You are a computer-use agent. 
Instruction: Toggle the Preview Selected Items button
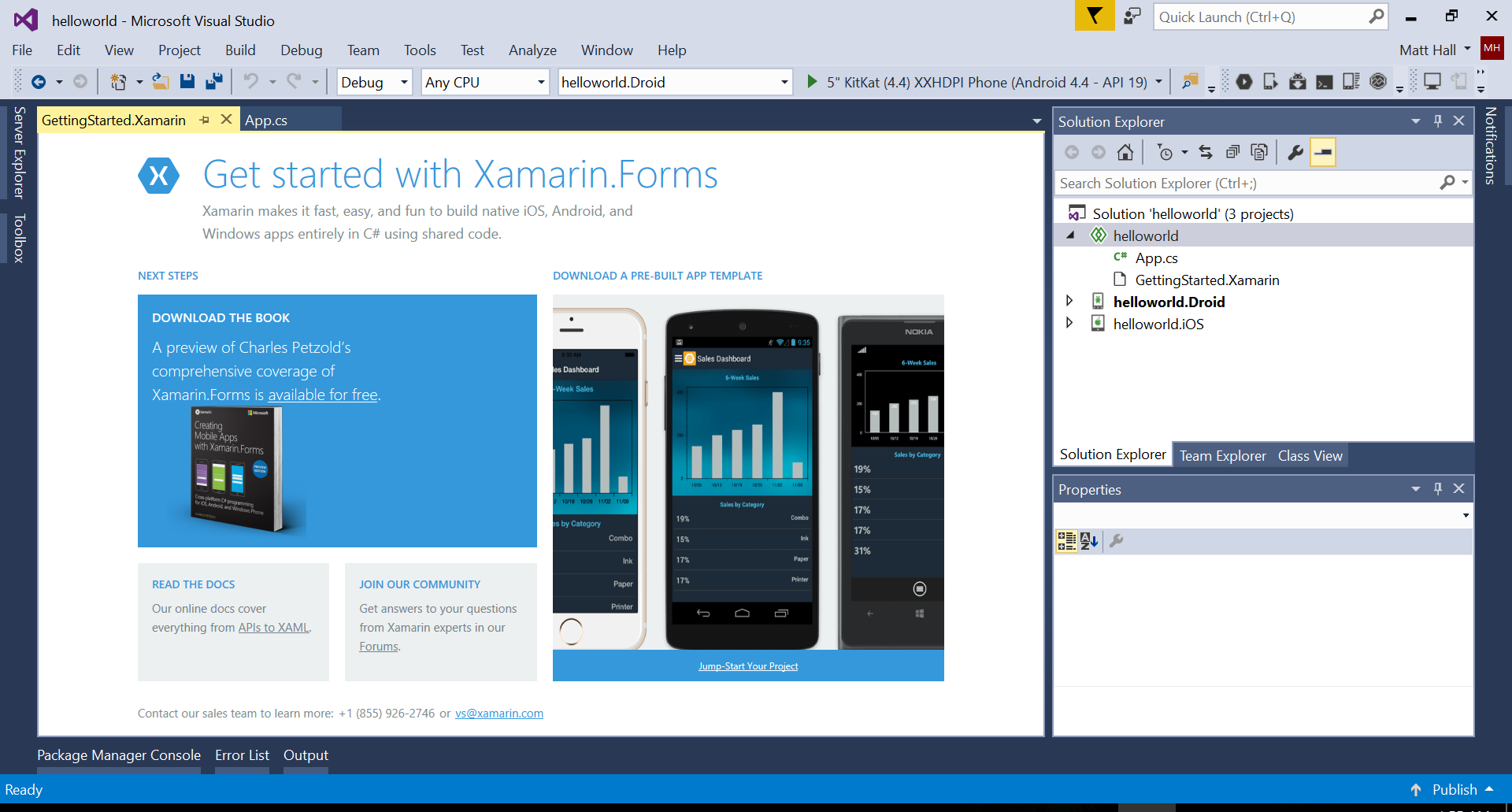coord(1323,152)
